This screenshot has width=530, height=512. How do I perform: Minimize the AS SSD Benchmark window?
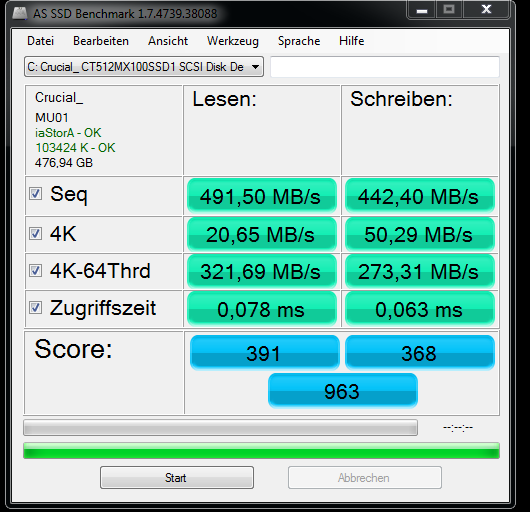[421, 10]
